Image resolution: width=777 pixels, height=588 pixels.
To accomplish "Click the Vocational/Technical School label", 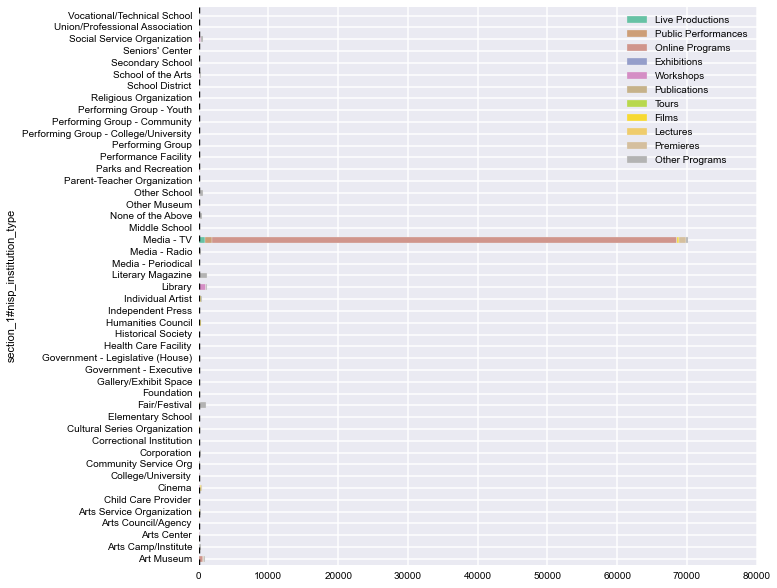I will pos(130,16).
